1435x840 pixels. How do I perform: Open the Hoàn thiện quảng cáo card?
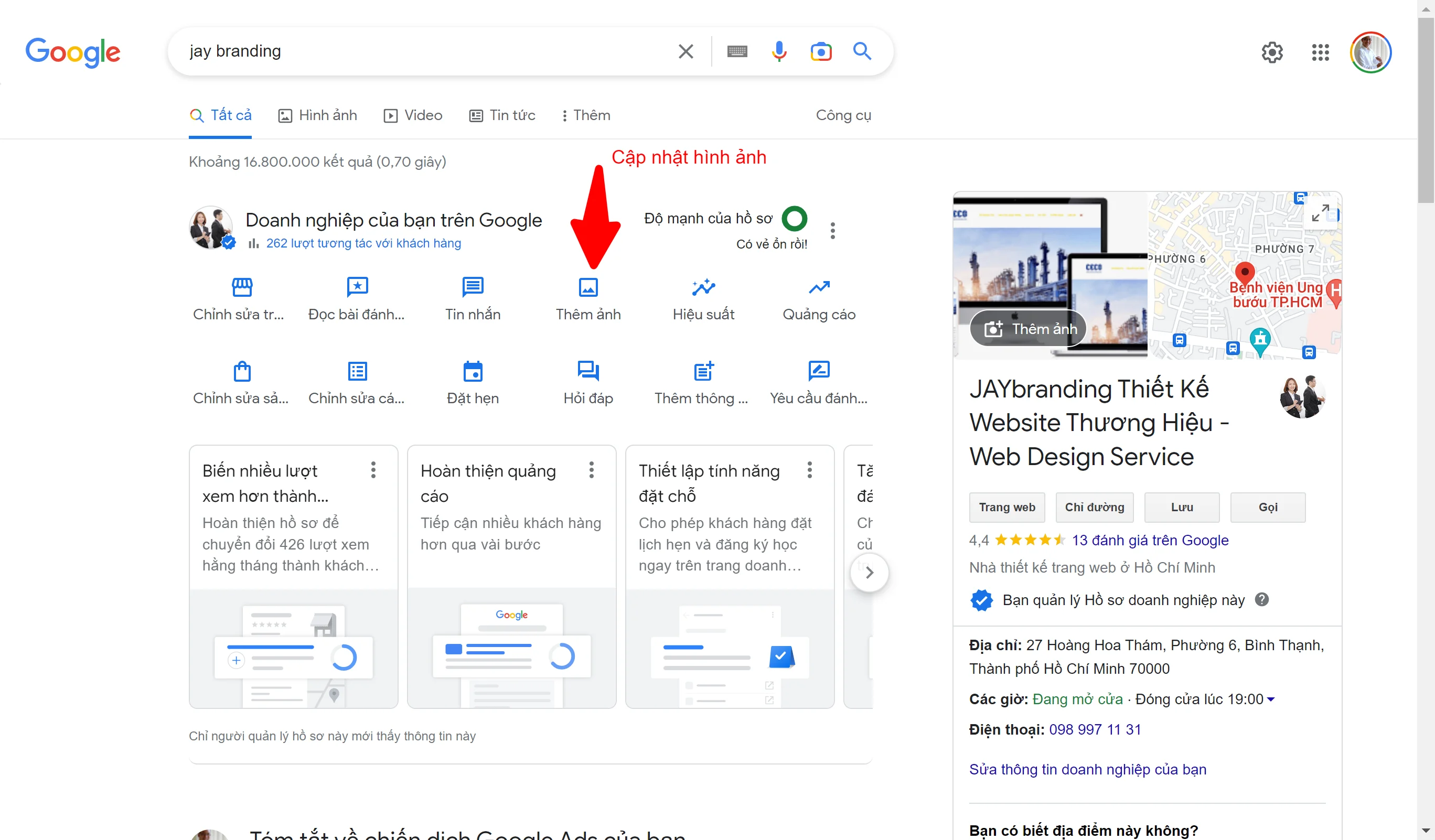click(511, 576)
